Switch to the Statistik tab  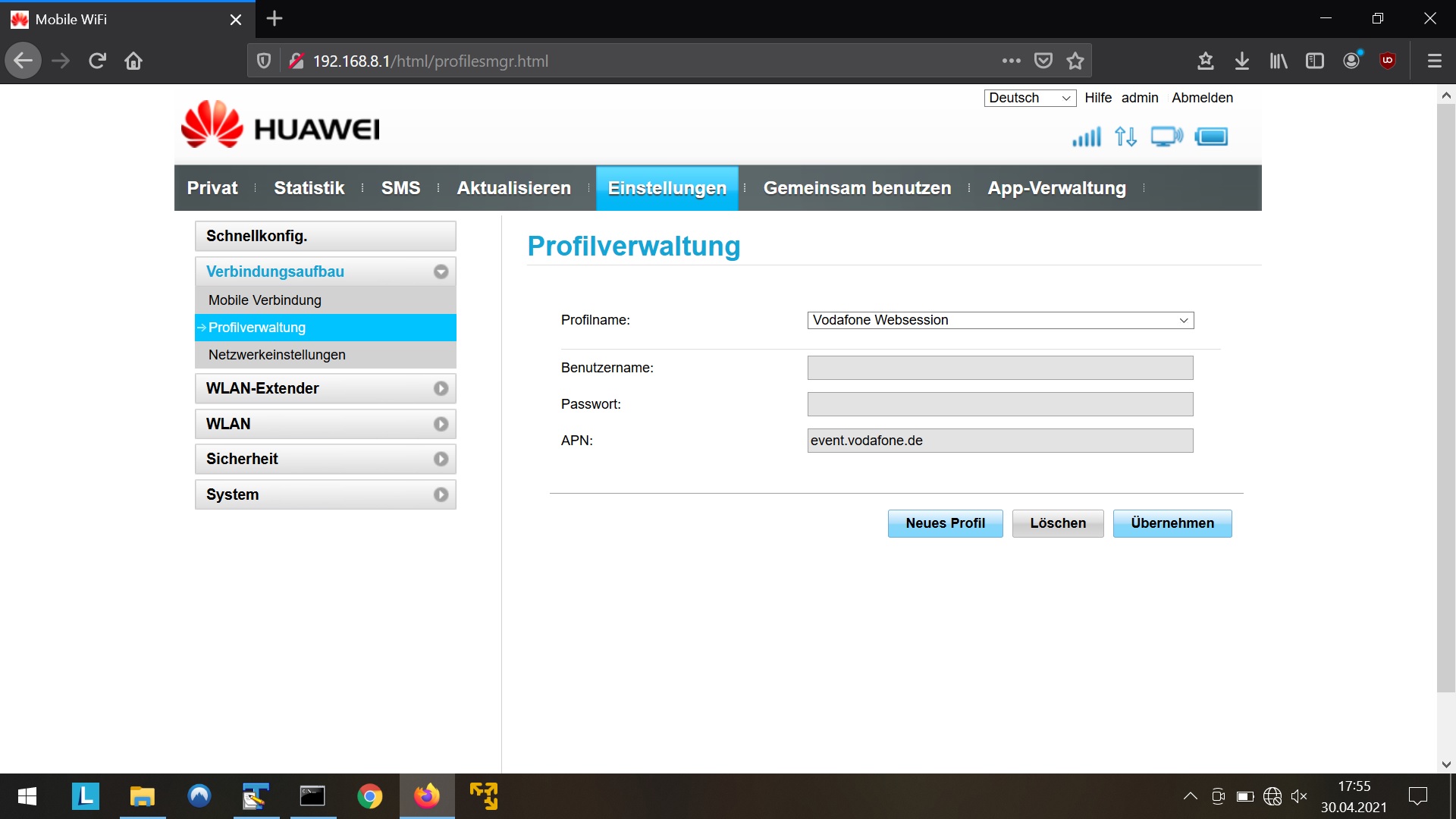(x=309, y=188)
